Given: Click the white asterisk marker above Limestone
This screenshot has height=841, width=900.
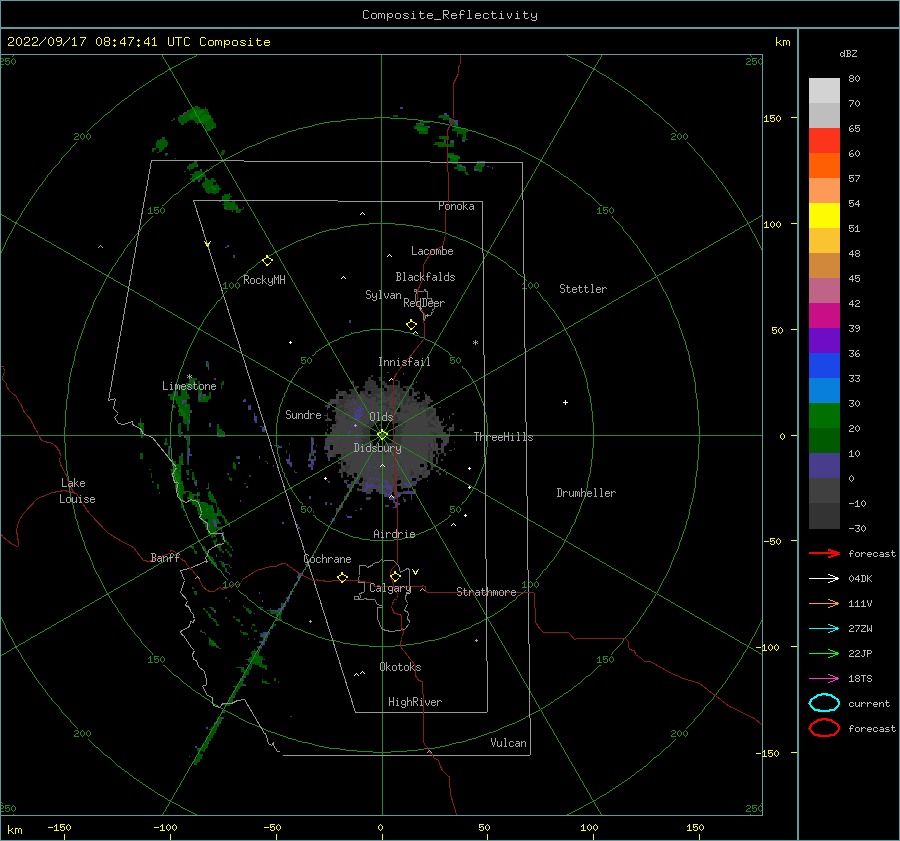Looking at the screenshot, I should pyautogui.click(x=189, y=377).
